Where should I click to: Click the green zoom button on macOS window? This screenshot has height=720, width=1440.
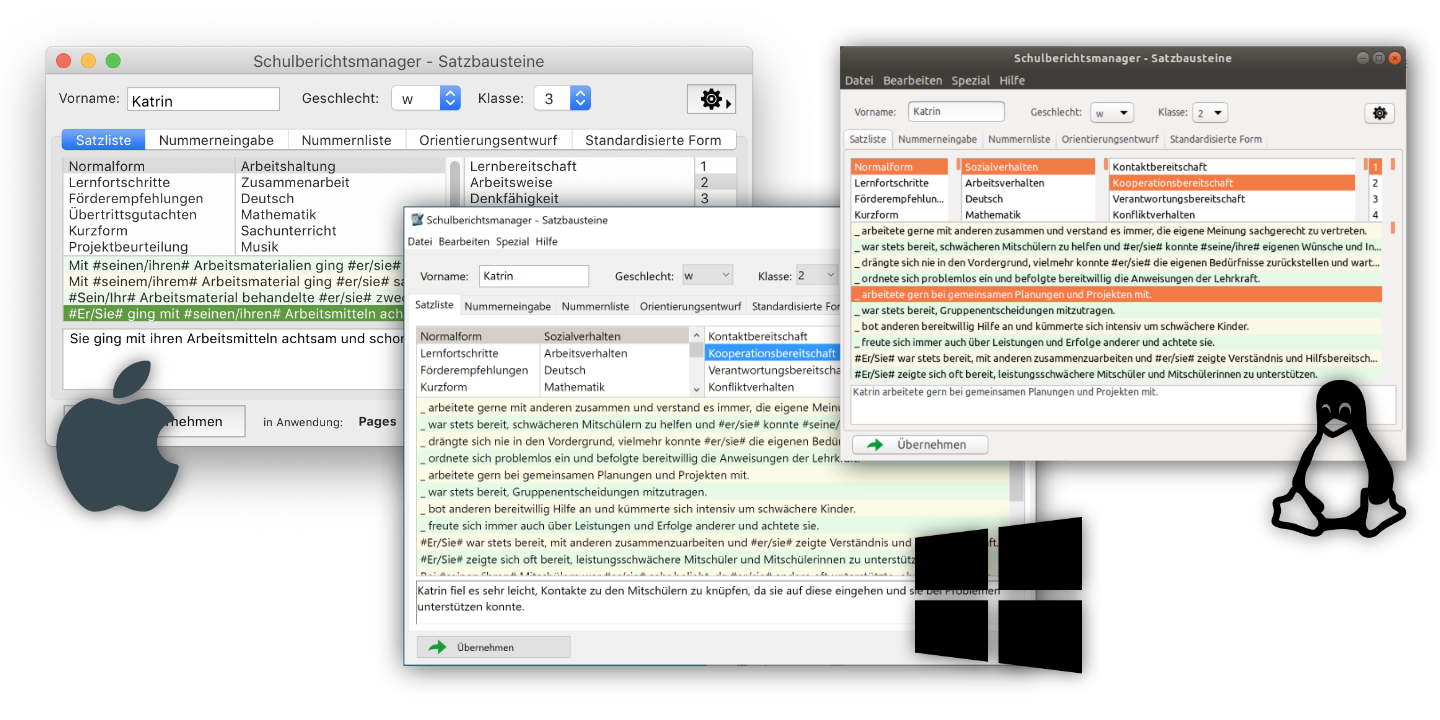tap(113, 61)
